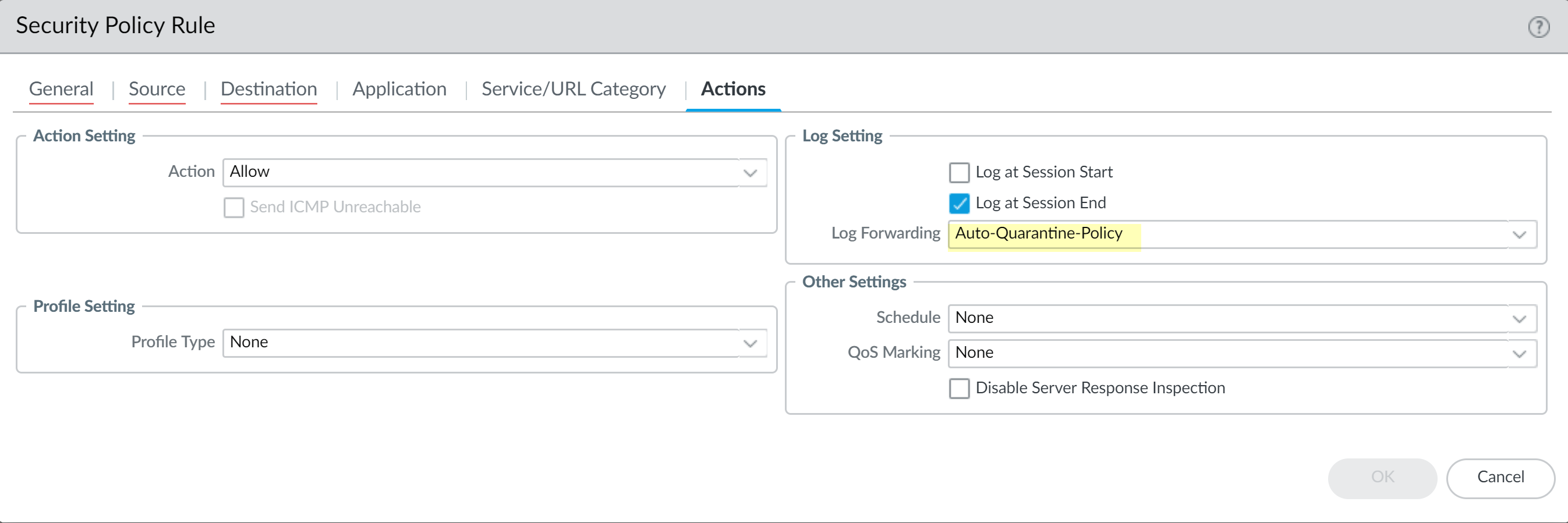Select the Application tab
Viewport: 1568px width, 523px height.
click(x=399, y=90)
